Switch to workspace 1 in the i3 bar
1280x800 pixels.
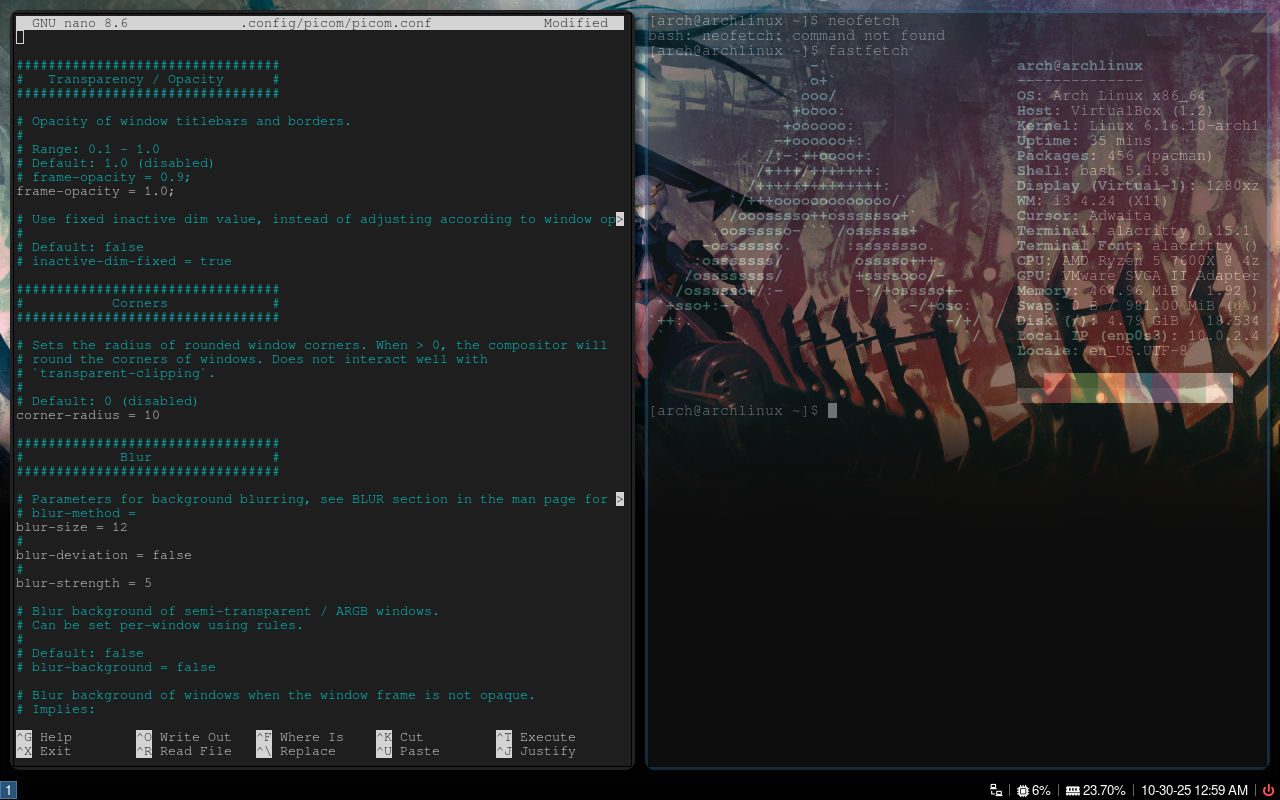pos(9,790)
